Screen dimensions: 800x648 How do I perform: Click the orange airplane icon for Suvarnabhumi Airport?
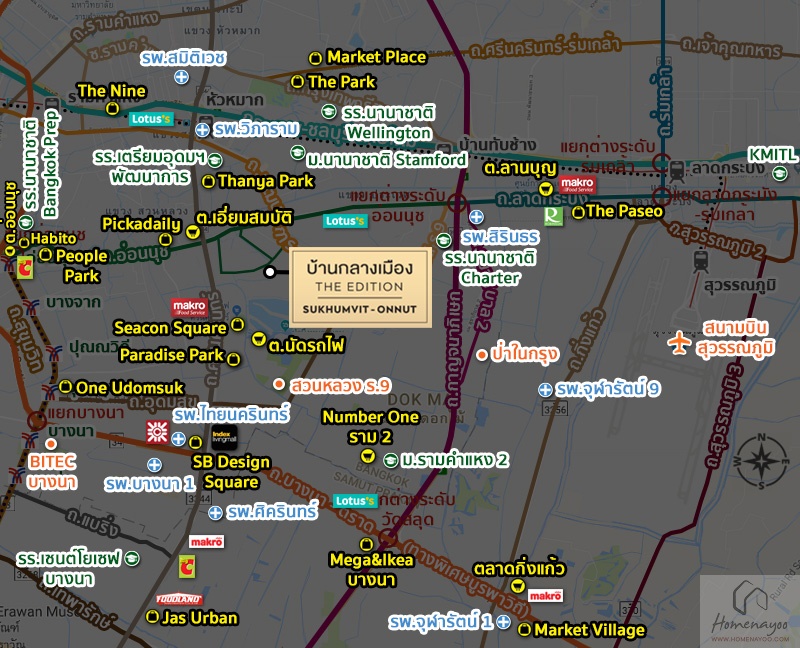pyautogui.click(x=681, y=343)
